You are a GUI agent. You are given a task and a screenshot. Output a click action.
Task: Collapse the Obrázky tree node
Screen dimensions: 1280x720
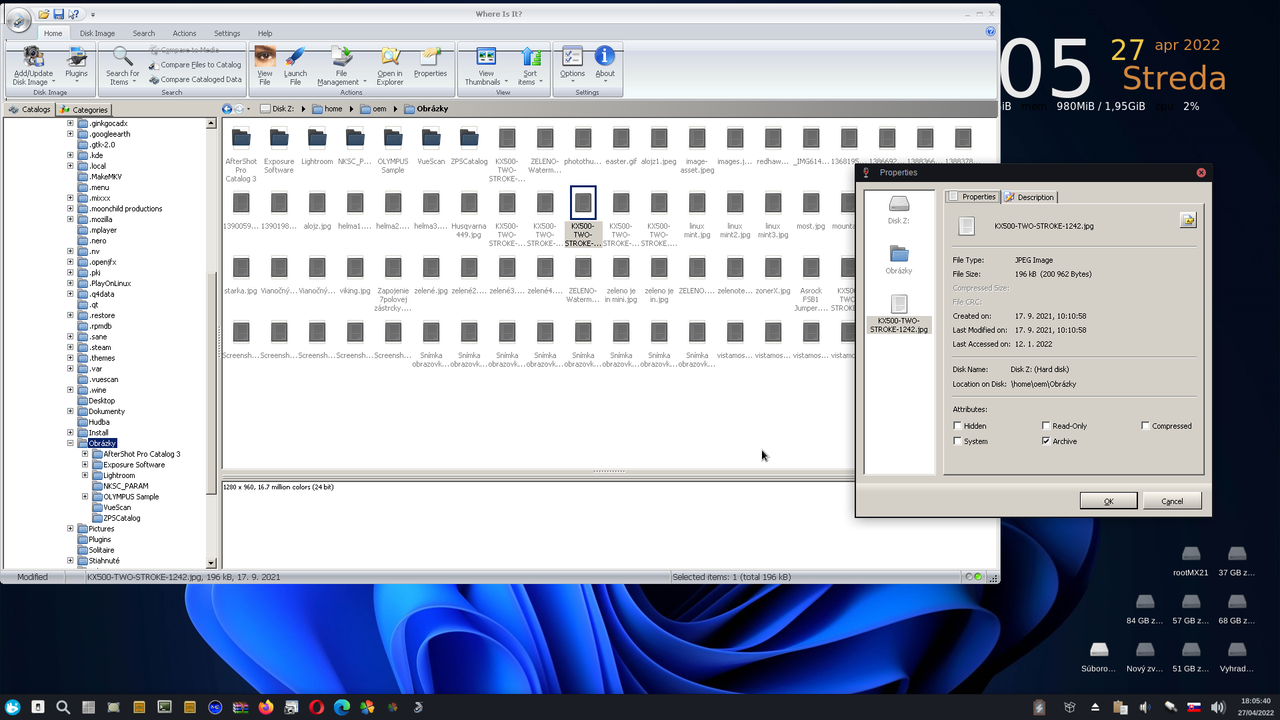(x=70, y=443)
